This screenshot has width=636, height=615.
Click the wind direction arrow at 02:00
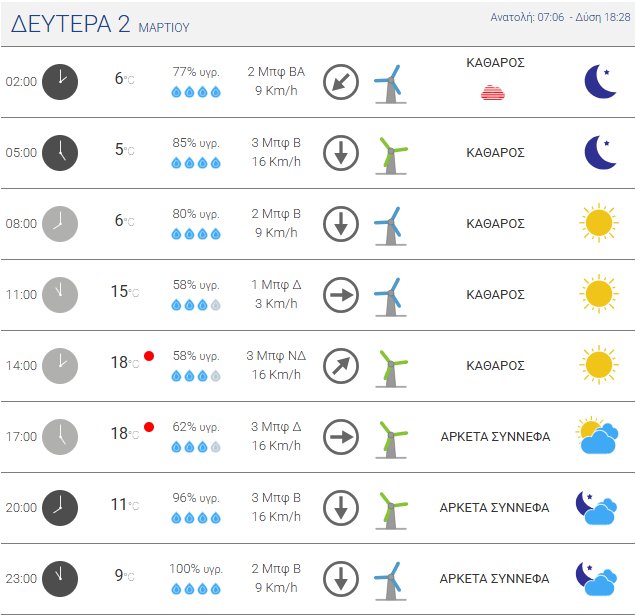(x=341, y=81)
